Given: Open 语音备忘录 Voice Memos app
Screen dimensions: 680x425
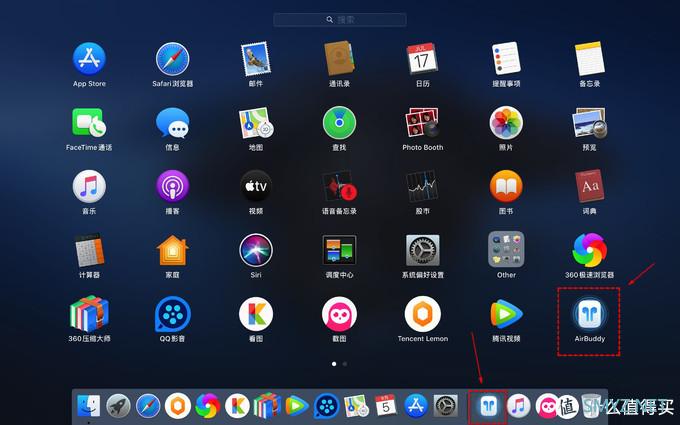Looking at the screenshot, I should pos(339,186).
